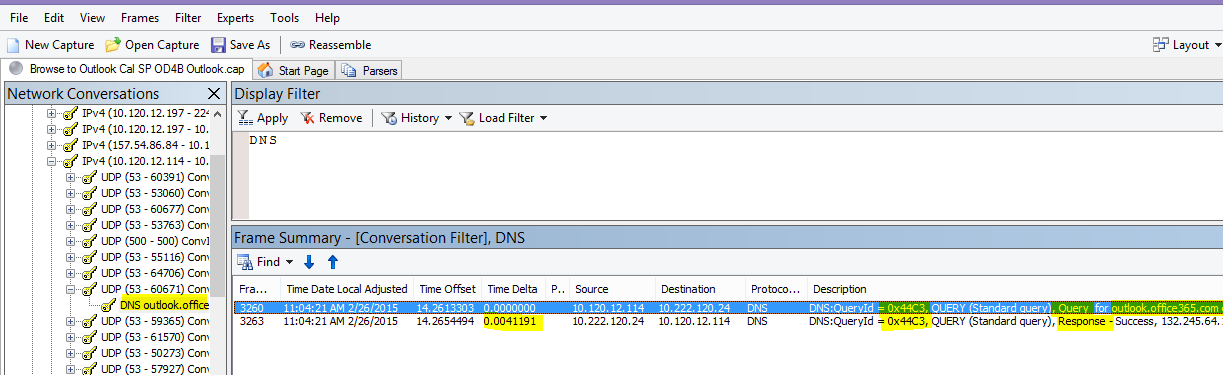Apply the display filter

coord(264,118)
